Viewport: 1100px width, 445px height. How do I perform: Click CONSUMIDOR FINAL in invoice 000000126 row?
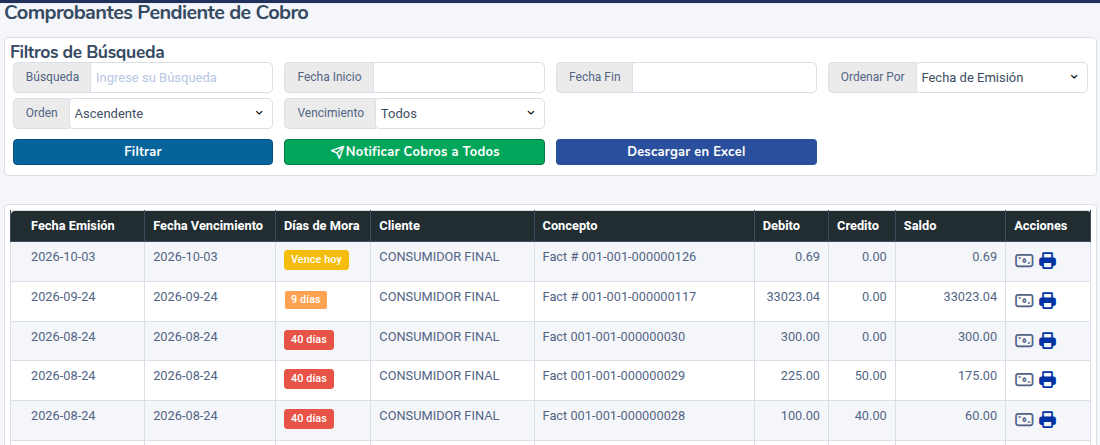tap(439, 257)
